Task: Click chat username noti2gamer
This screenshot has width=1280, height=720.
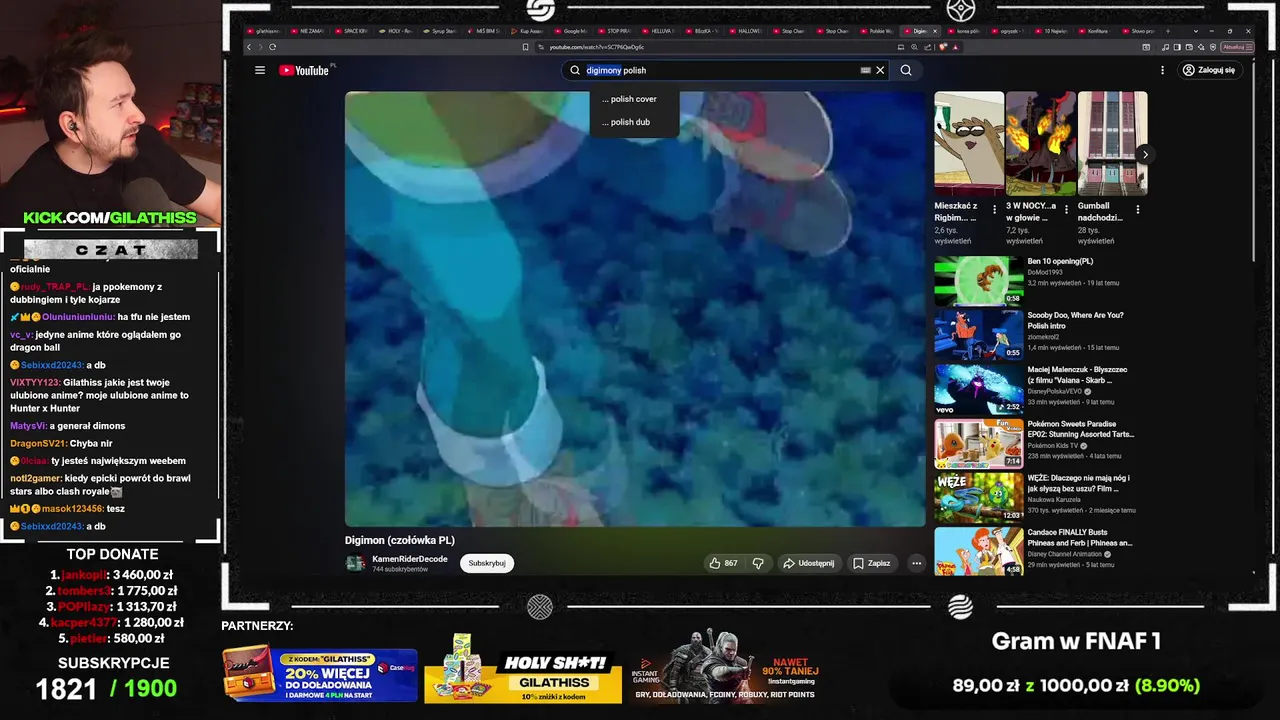Action: tap(36, 478)
